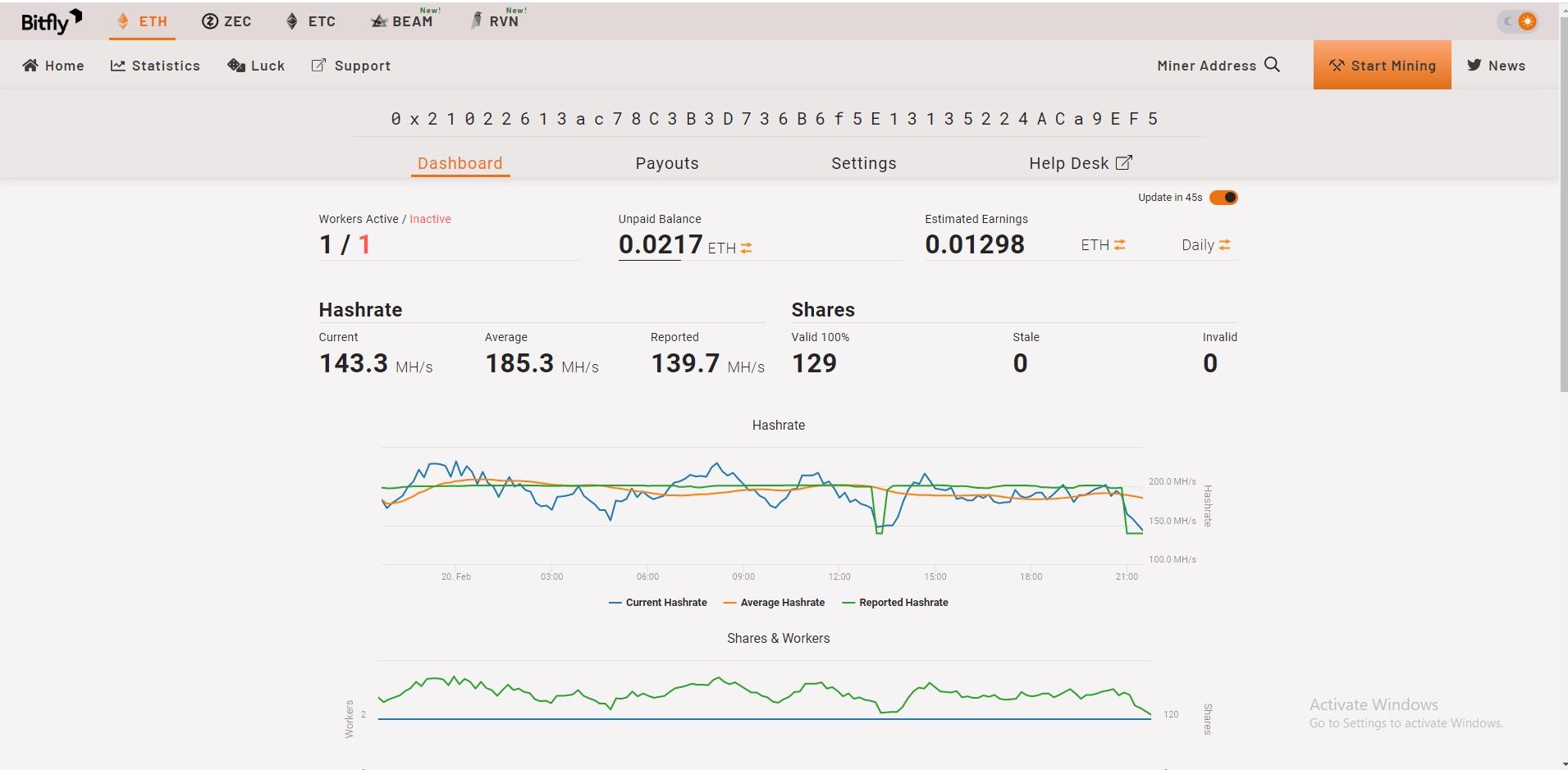The width and height of the screenshot is (1568, 770).
Task: Switch to the Dashboard tab
Action: [x=460, y=163]
